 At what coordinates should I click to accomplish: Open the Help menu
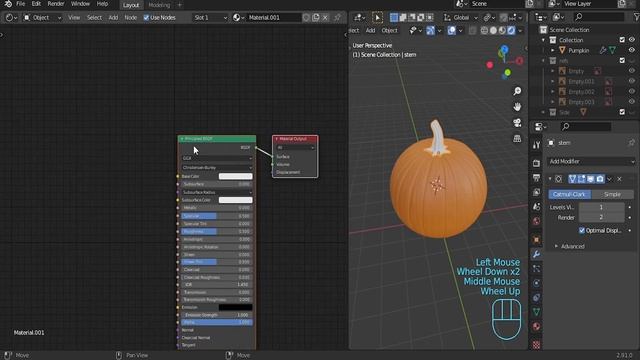(102, 4)
